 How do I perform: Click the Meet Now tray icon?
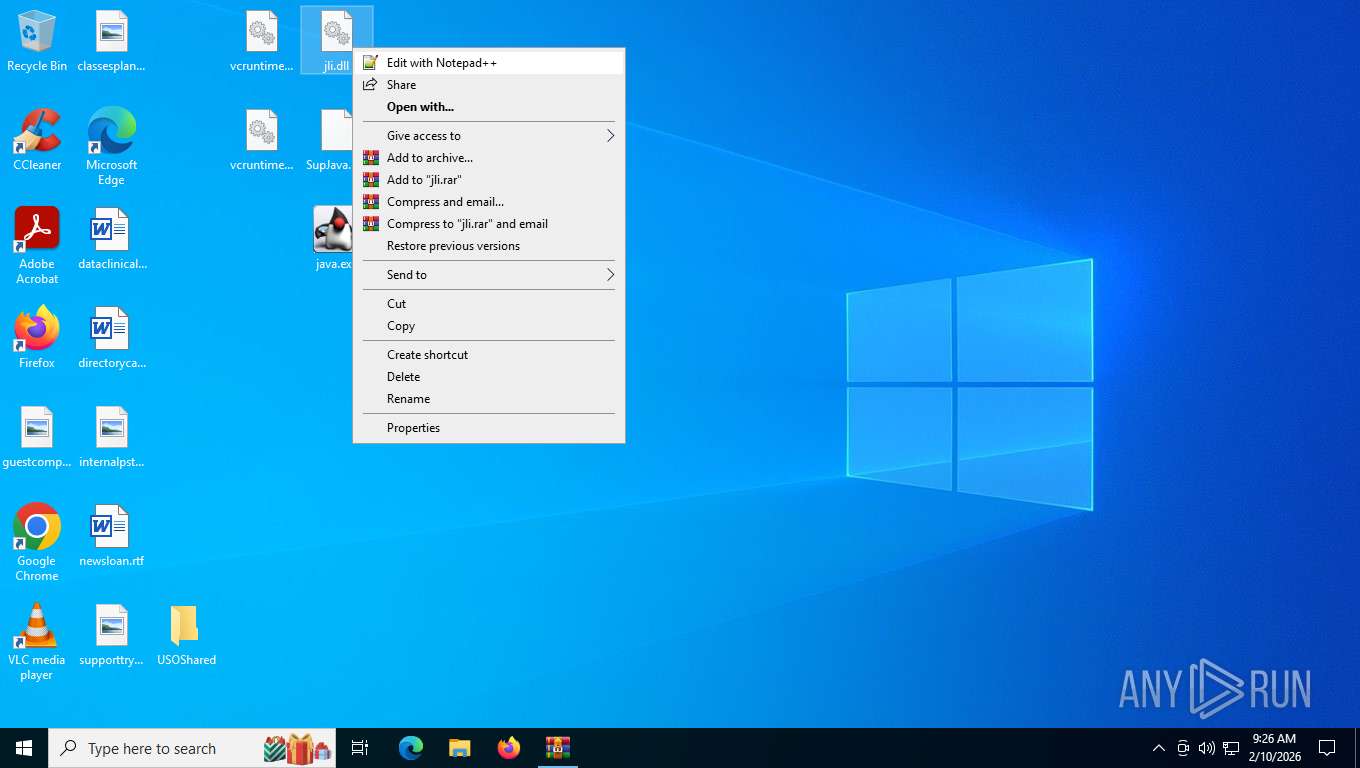pos(1183,748)
